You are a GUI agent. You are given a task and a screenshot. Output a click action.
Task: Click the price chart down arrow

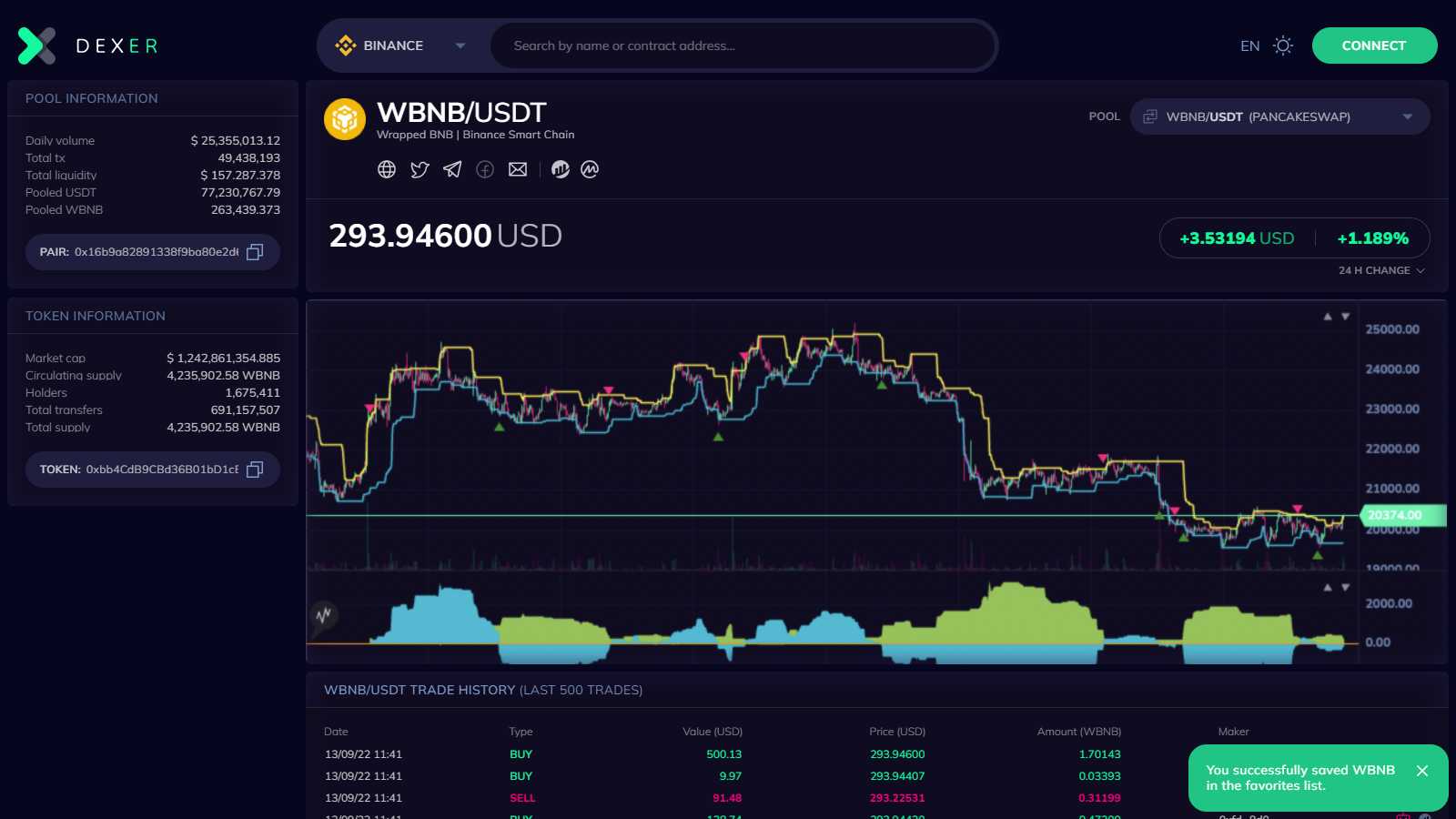1346,317
